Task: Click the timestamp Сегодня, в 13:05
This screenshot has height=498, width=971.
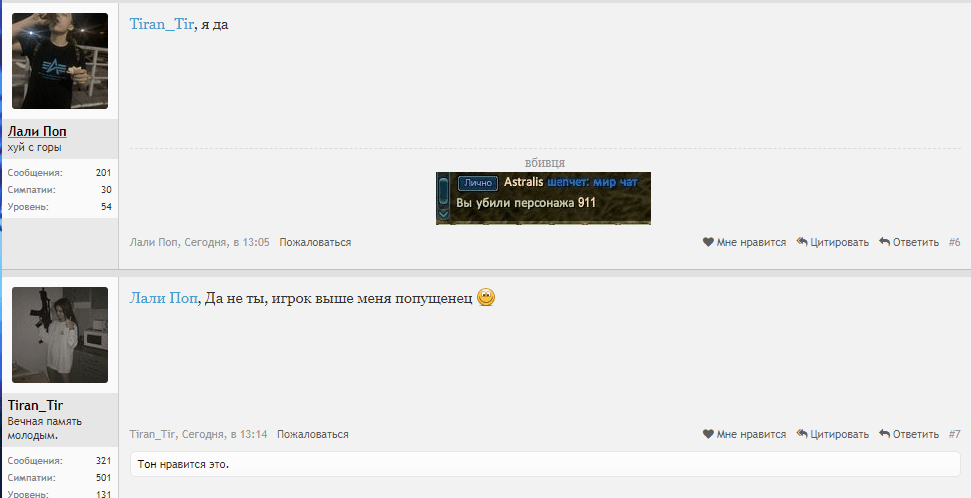Action: [227, 242]
